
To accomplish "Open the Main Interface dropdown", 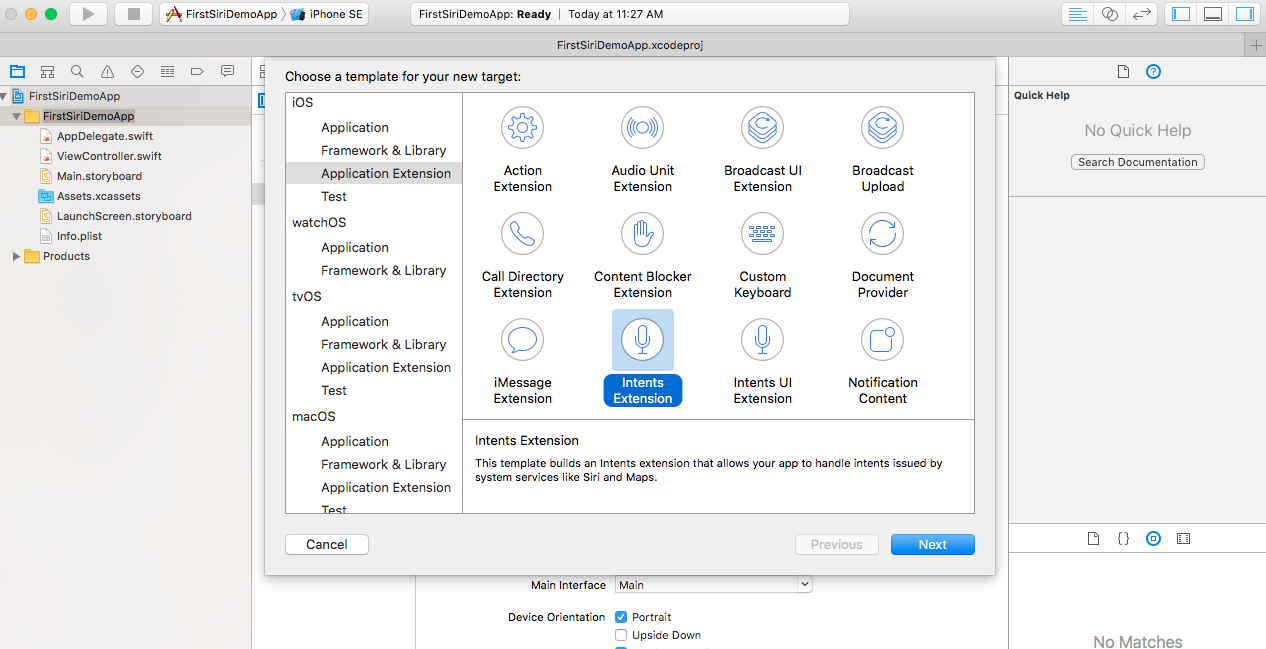I will 714,585.
